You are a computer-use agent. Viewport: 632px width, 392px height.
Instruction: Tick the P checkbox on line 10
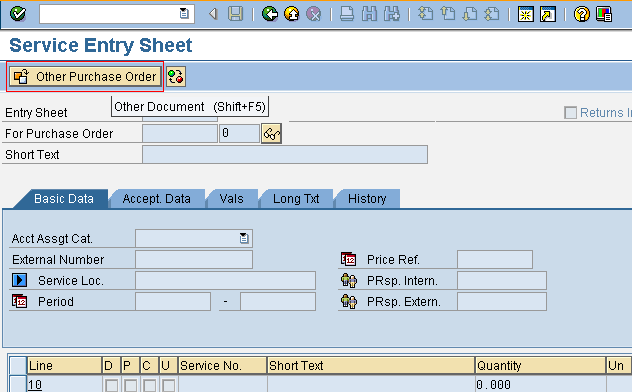[x=130, y=386]
